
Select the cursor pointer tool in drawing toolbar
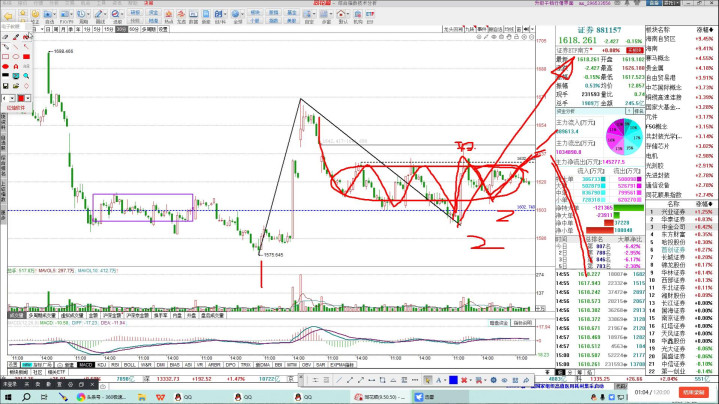point(427,380)
